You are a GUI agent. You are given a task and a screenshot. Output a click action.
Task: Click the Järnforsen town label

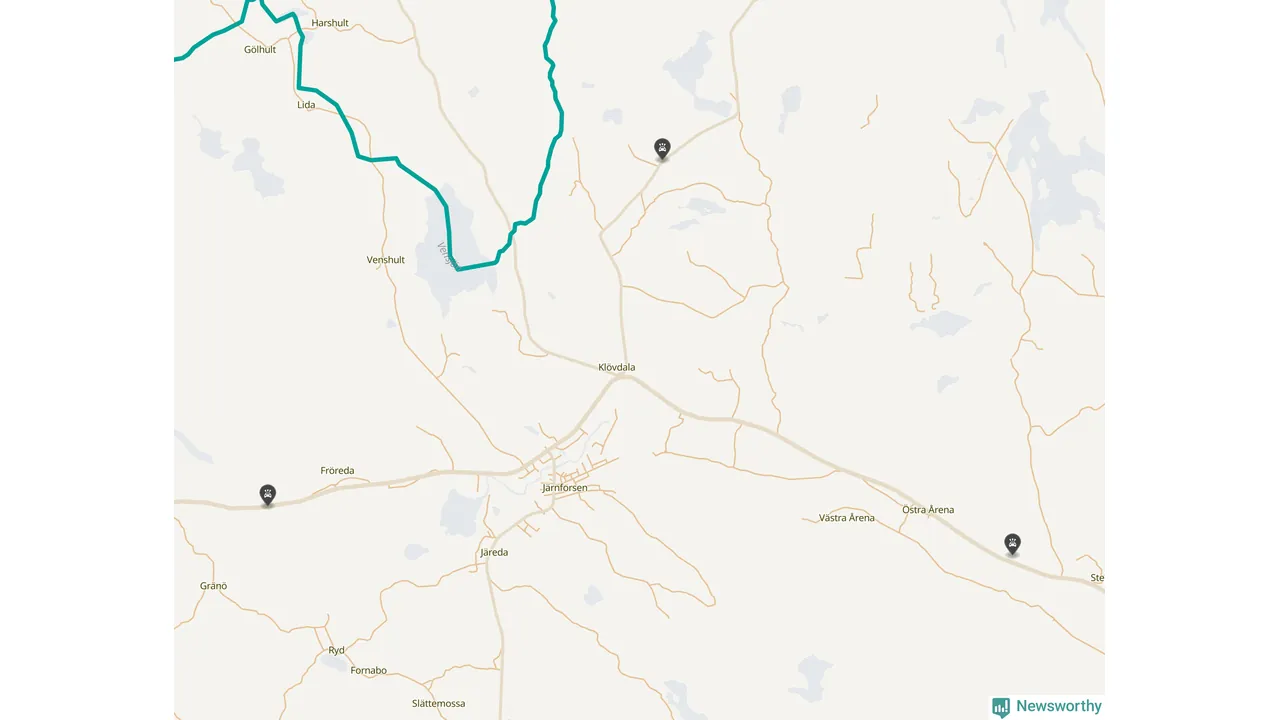[x=564, y=488]
